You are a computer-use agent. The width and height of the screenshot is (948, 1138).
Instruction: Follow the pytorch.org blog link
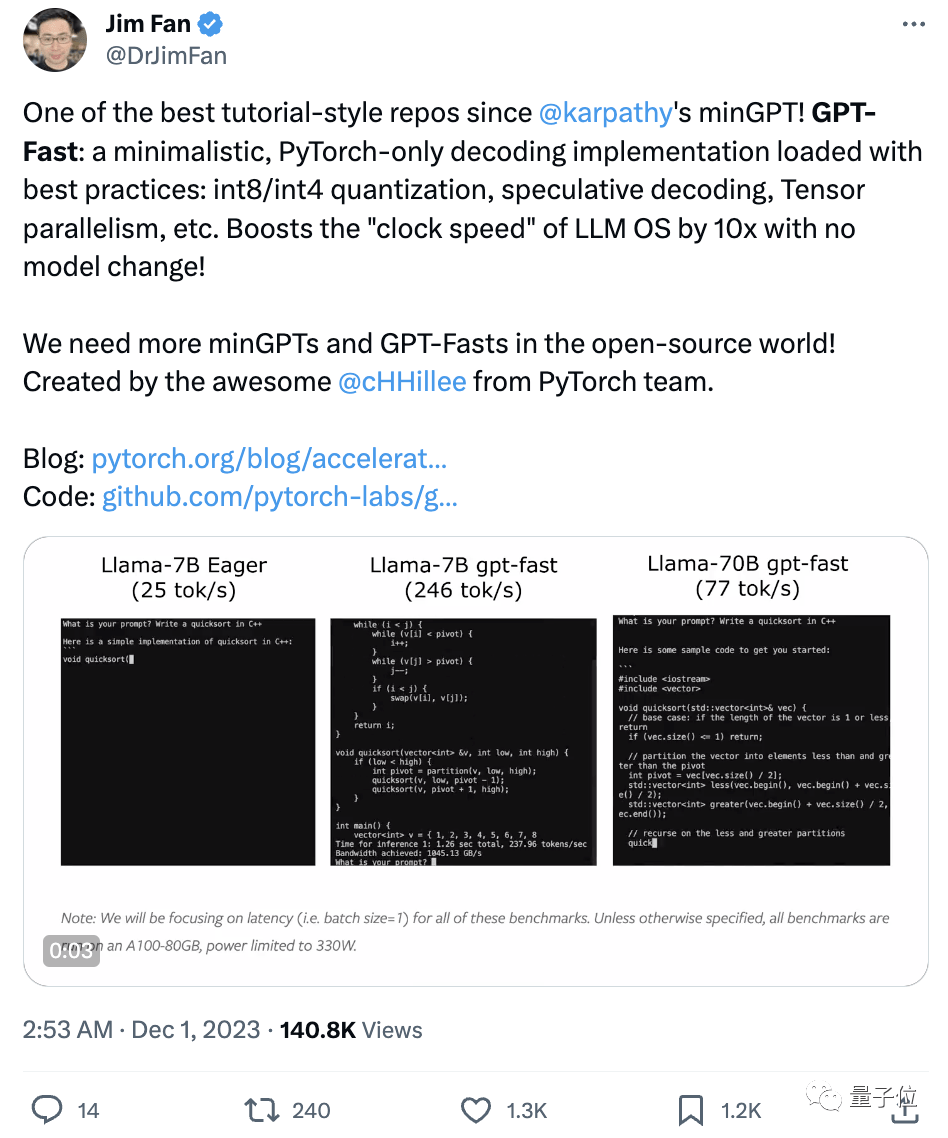(x=269, y=459)
